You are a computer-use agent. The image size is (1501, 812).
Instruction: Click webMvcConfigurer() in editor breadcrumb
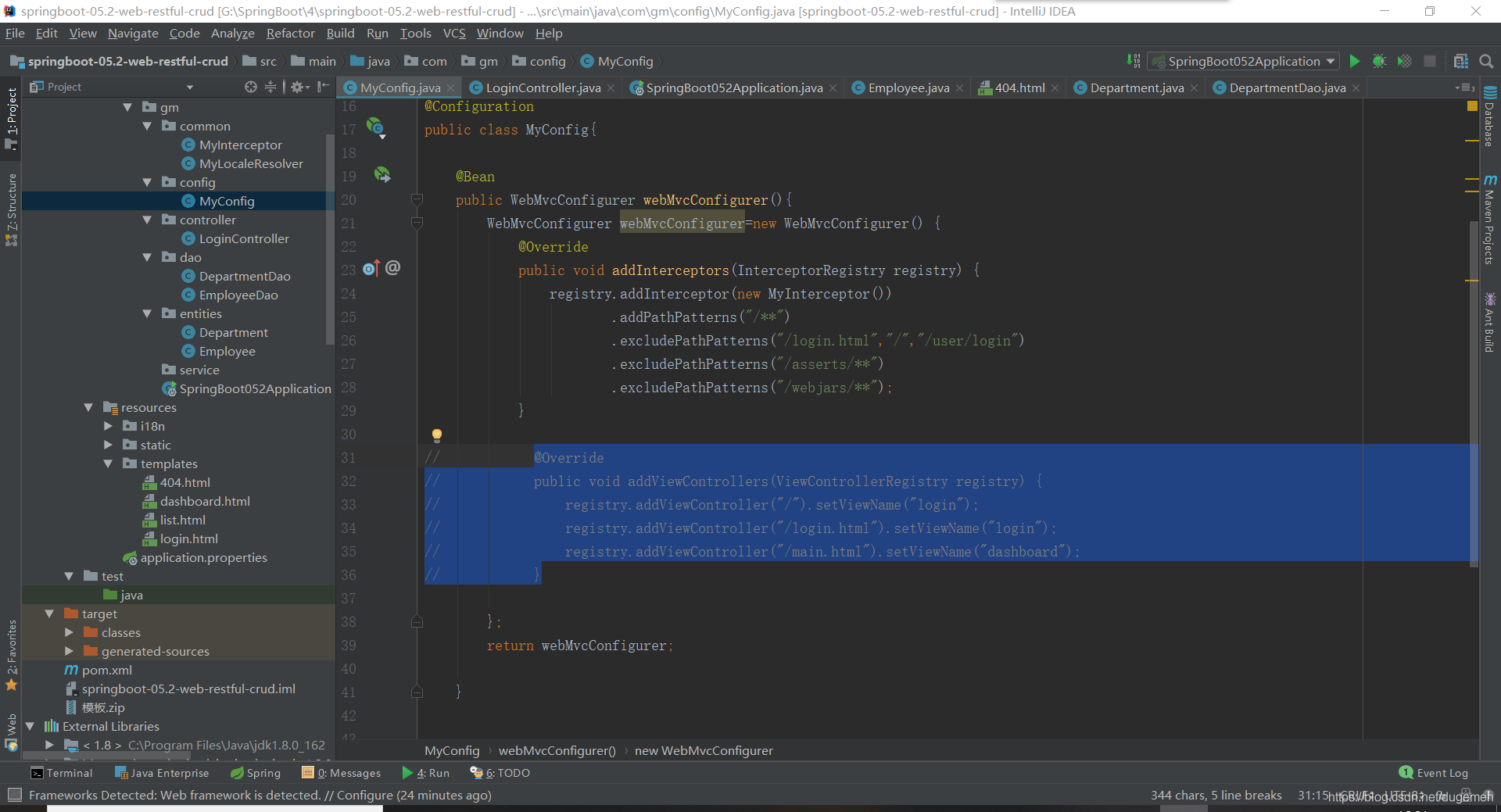tap(557, 750)
